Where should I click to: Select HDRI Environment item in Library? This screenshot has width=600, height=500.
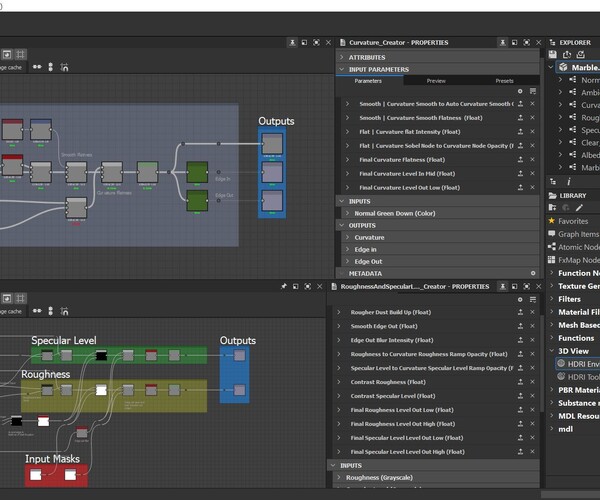pyautogui.click(x=580, y=364)
